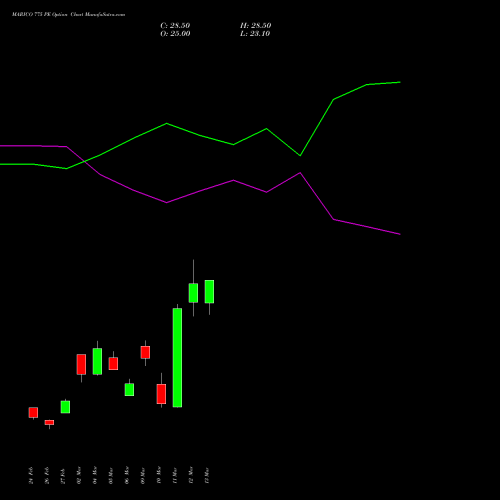Click the last green candle above 13 Mar
The width and height of the screenshot is (500, 500).
209,292
